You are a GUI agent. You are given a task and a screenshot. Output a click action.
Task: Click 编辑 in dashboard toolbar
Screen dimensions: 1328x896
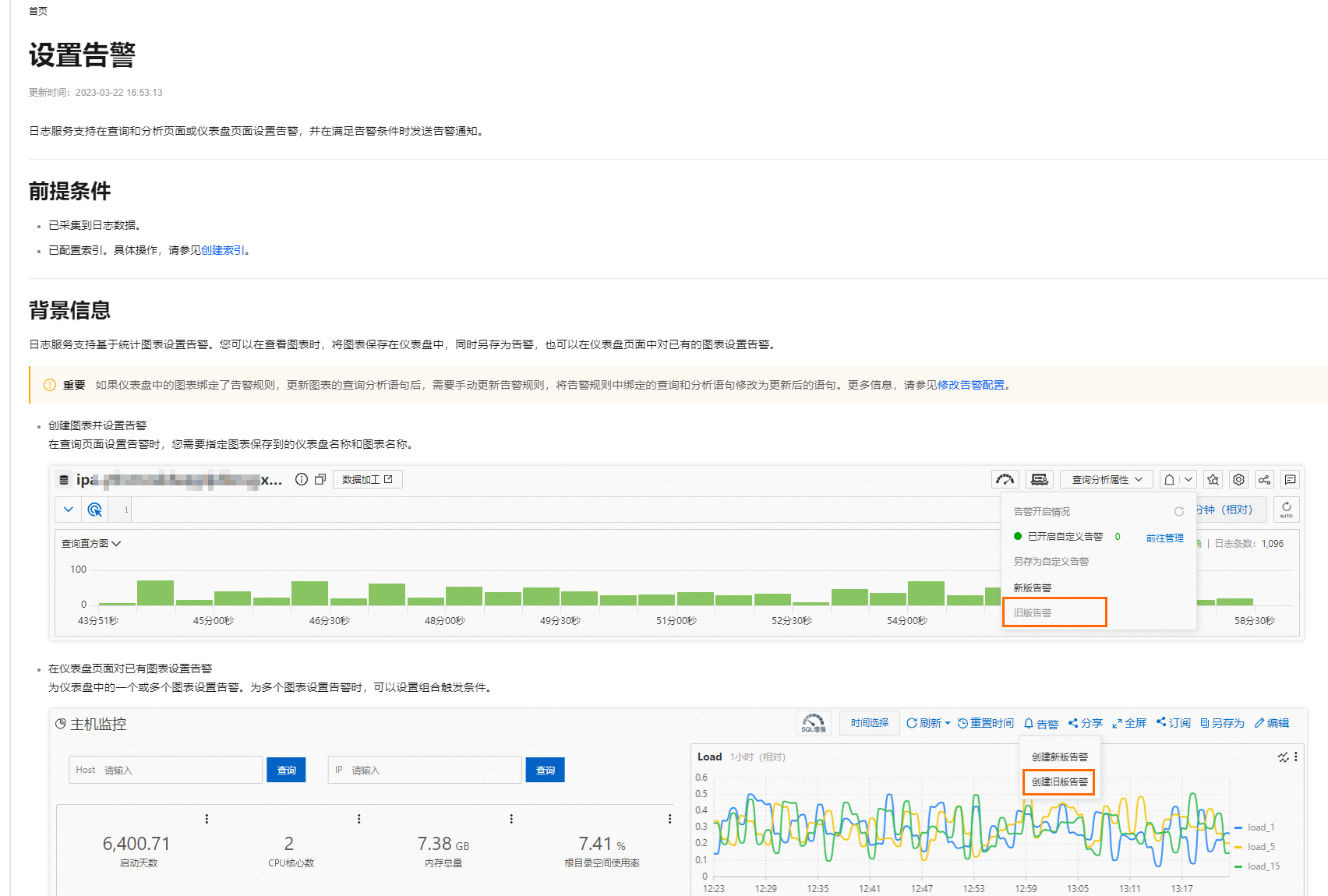[x=1272, y=724]
